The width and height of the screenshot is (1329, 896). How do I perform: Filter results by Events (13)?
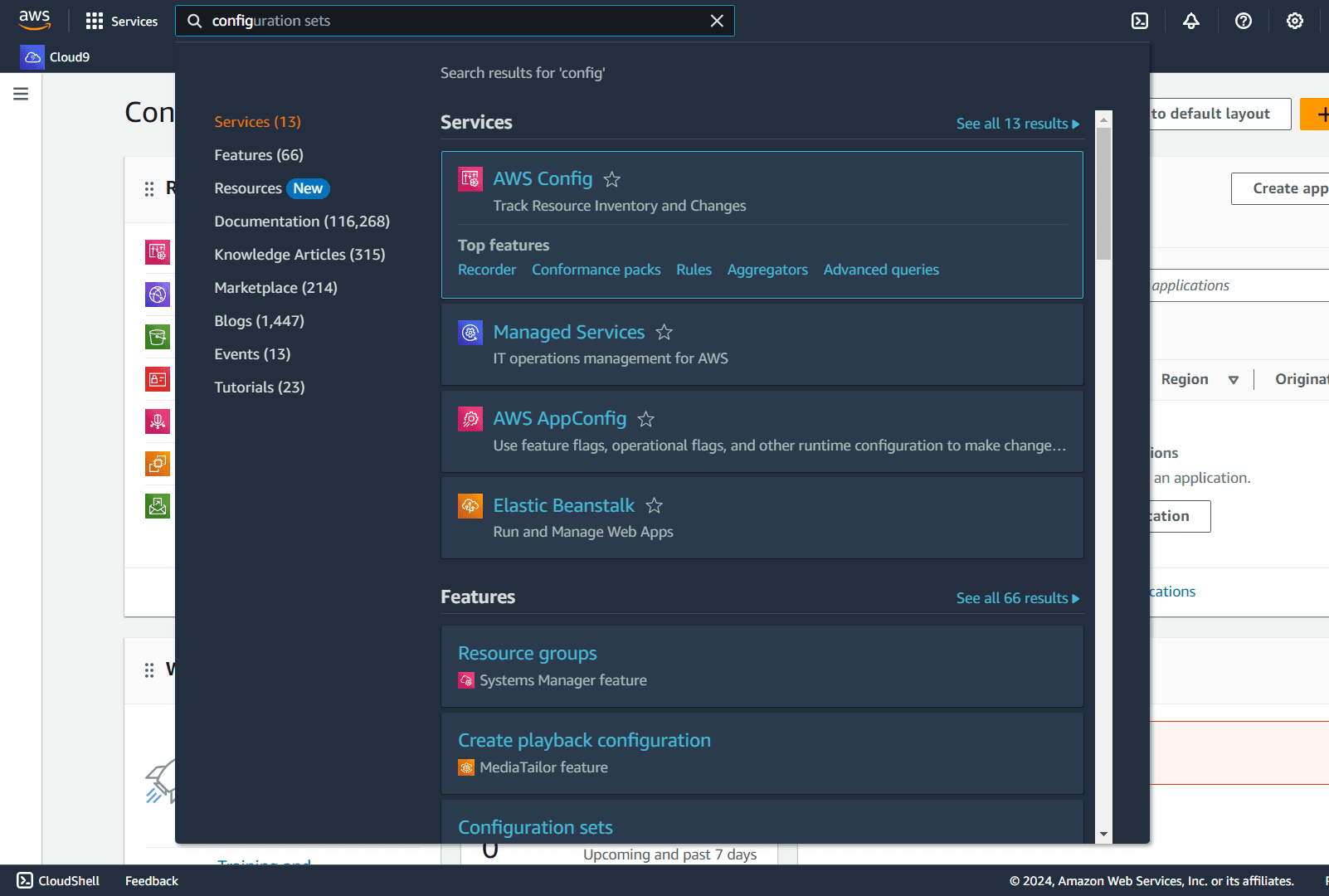(252, 354)
